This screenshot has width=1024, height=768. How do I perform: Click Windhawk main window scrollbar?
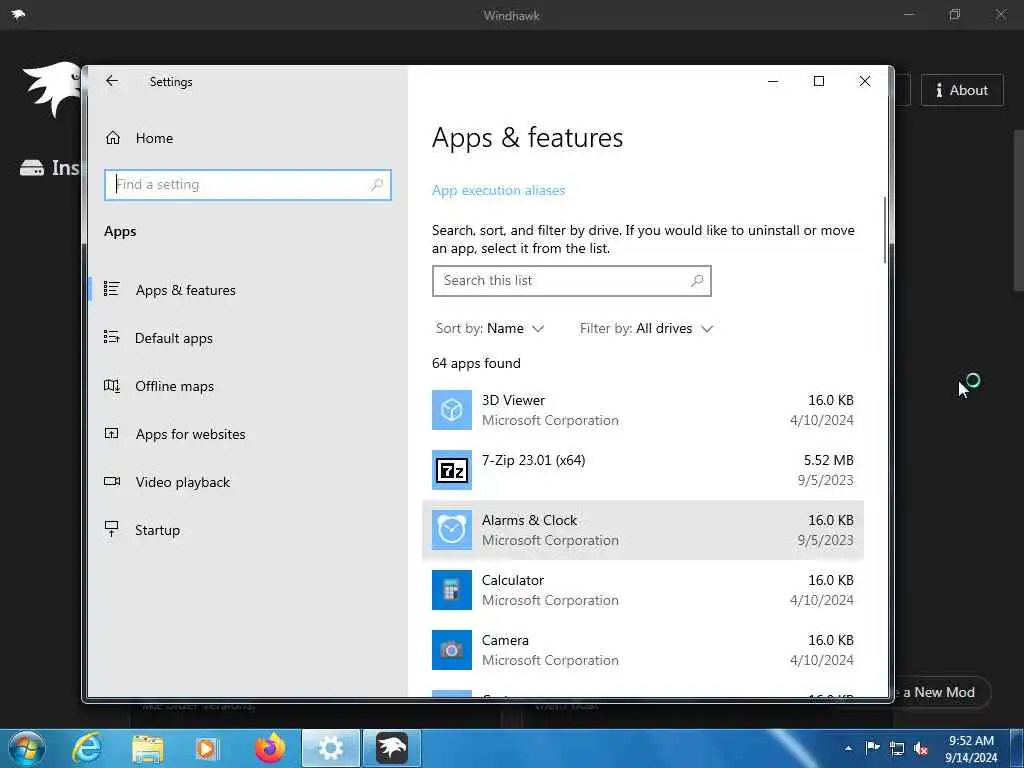(1018, 210)
